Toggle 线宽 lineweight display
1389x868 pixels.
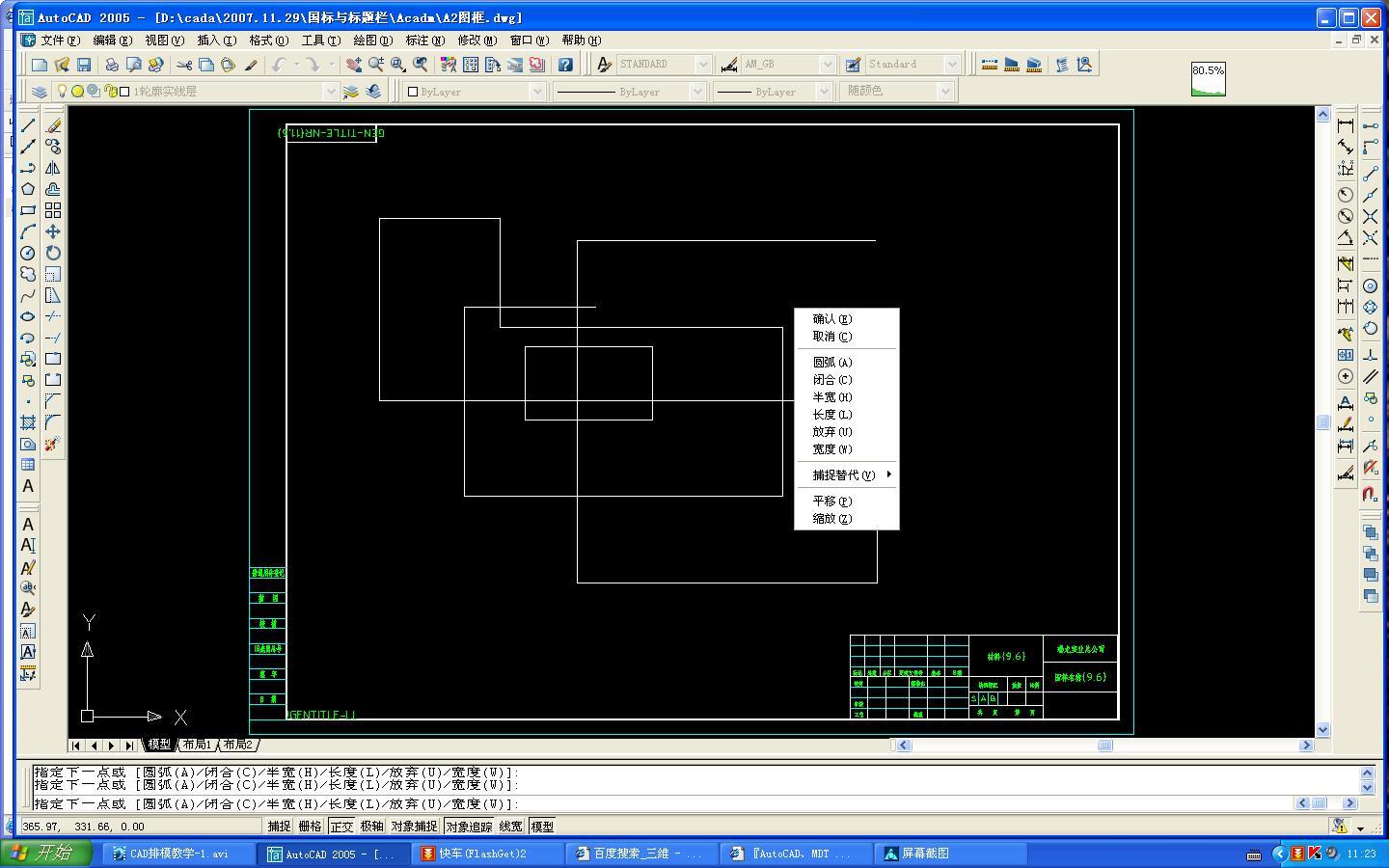coord(511,827)
